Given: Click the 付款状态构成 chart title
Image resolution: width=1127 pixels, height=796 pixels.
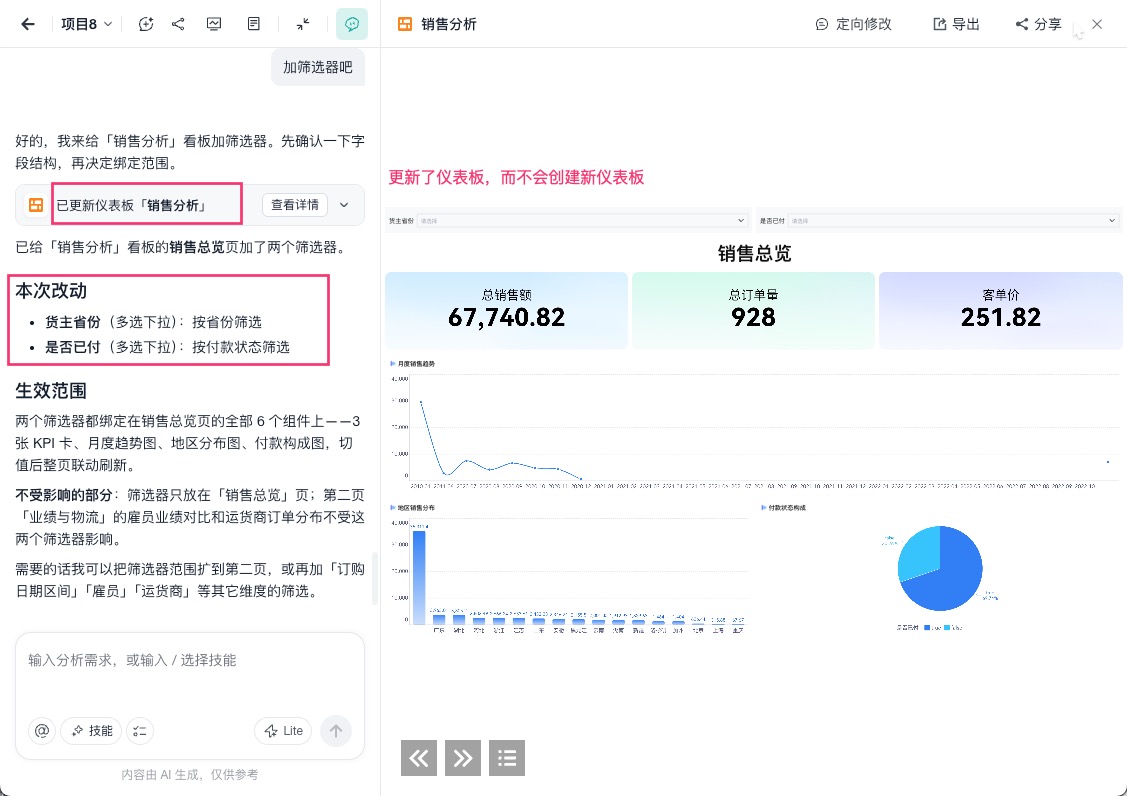Looking at the screenshot, I should pos(787,508).
